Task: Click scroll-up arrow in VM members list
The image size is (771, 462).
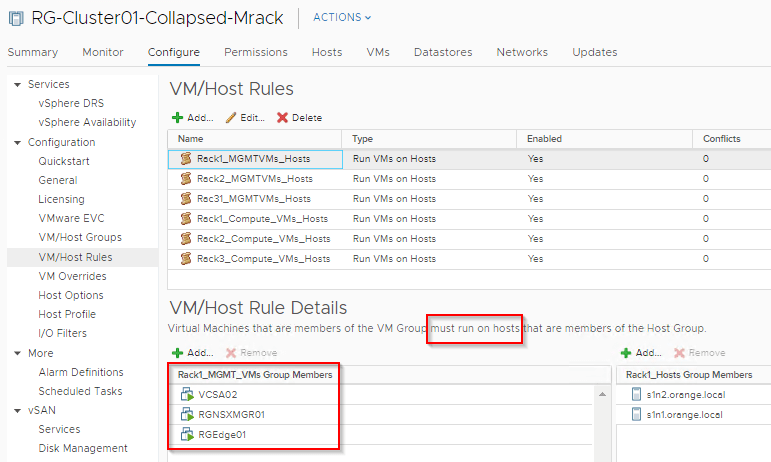Action: [602, 394]
